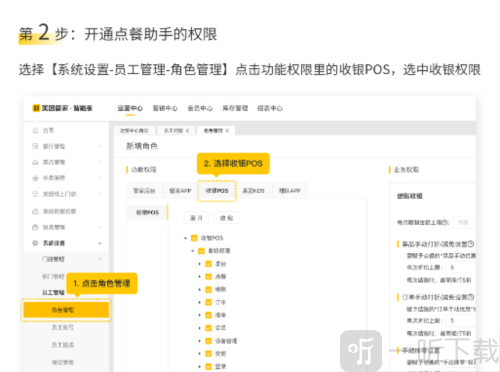Select the 管家APP permission tab
500x372 pixels.
tap(180, 191)
